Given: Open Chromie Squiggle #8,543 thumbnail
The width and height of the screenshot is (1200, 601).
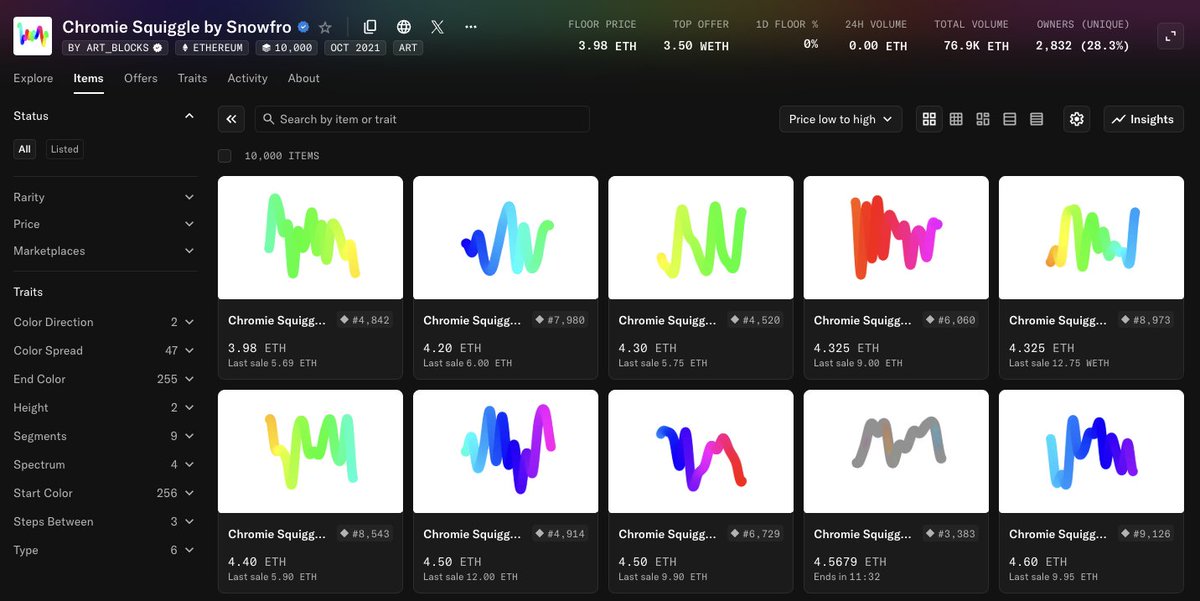Looking at the screenshot, I should click(310, 451).
